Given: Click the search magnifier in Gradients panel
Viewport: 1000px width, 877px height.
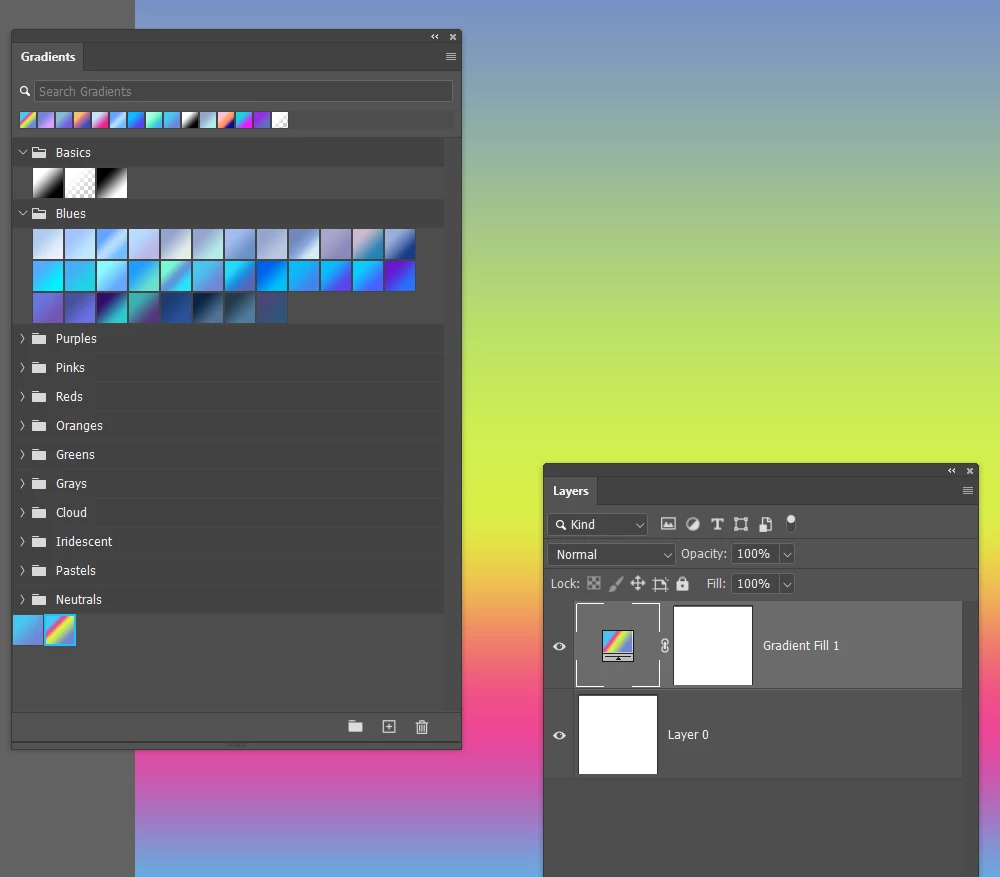Looking at the screenshot, I should [x=25, y=91].
